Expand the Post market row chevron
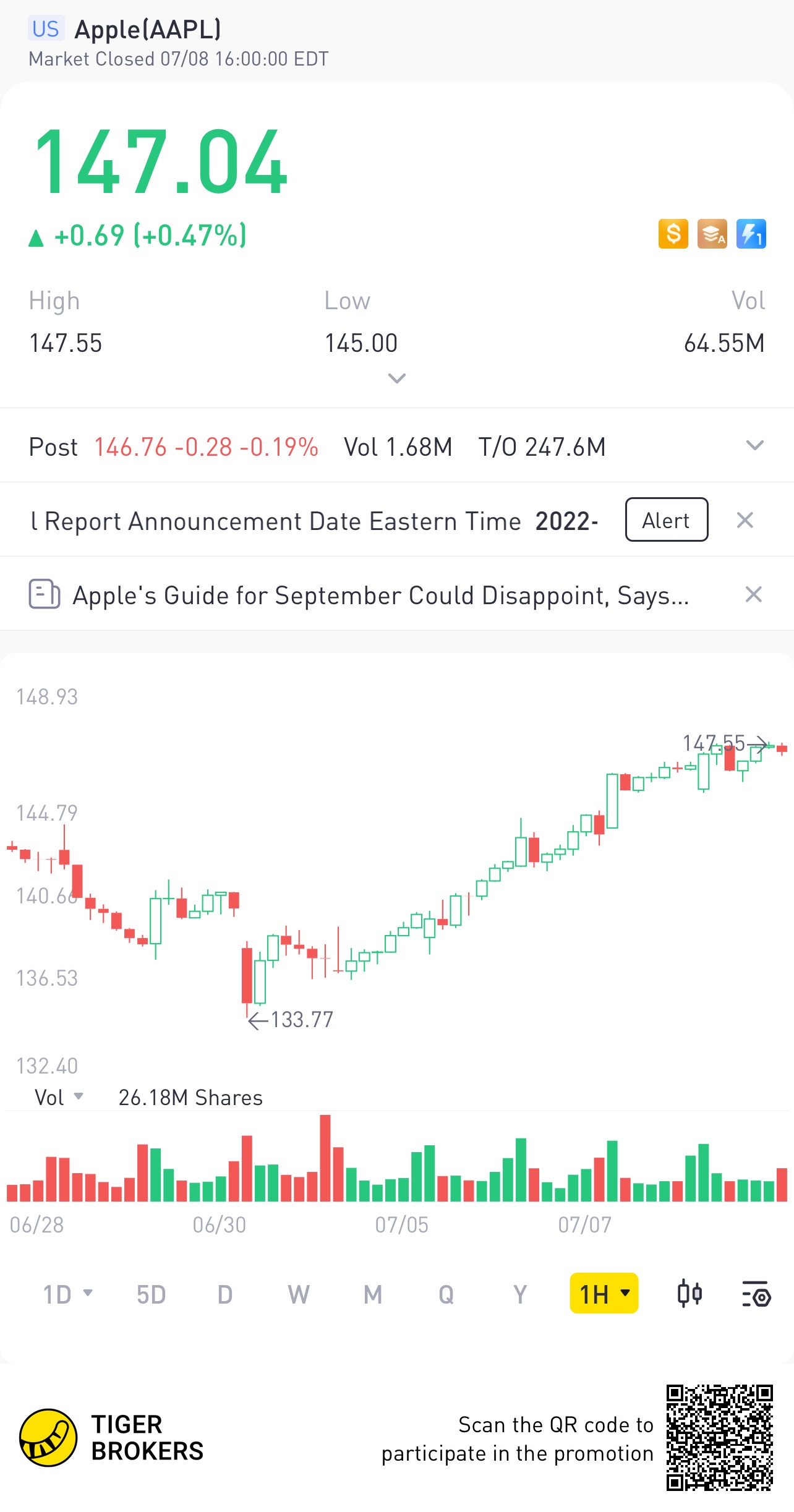Screen dimensions: 794x1512 coord(754,446)
